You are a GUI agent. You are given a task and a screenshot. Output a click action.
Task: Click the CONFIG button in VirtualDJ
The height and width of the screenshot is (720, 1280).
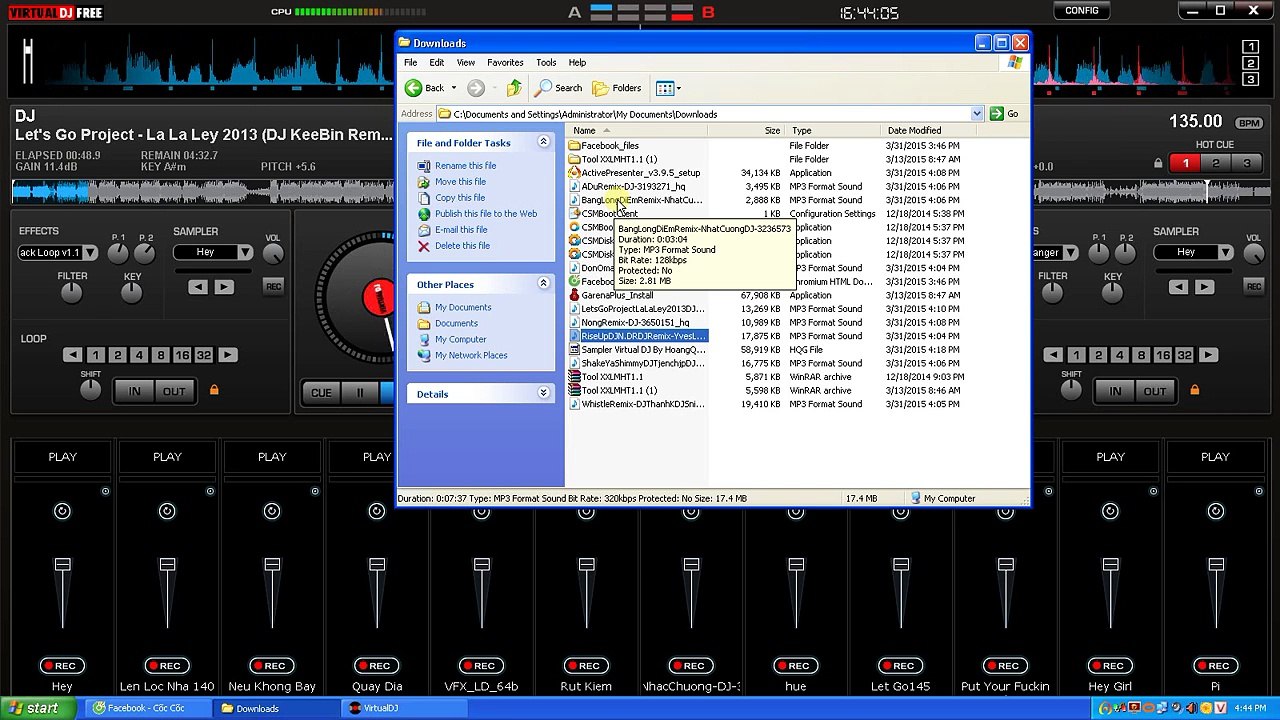(x=1081, y=11)
